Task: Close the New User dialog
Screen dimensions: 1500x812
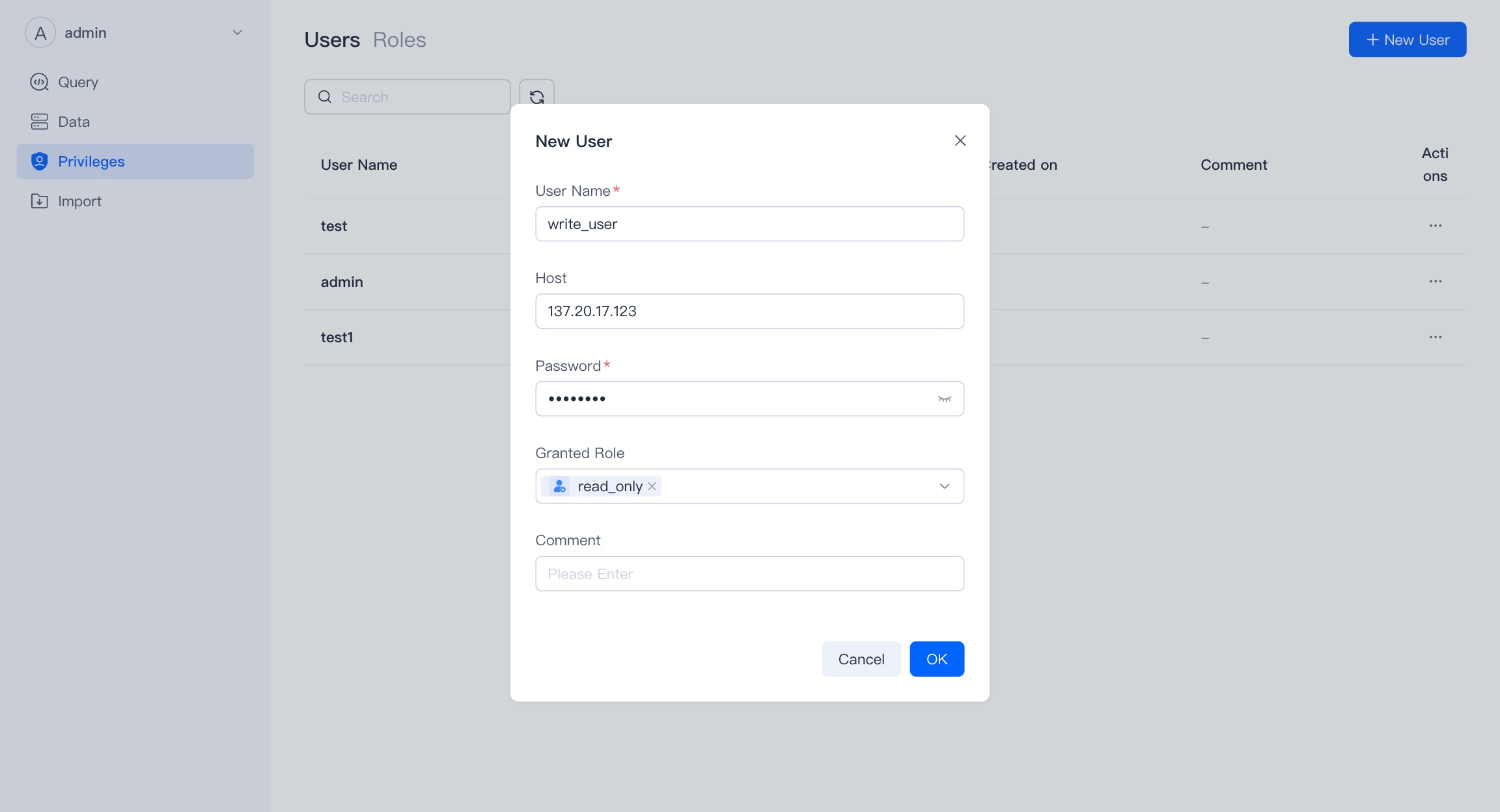Action: [960, 141]
